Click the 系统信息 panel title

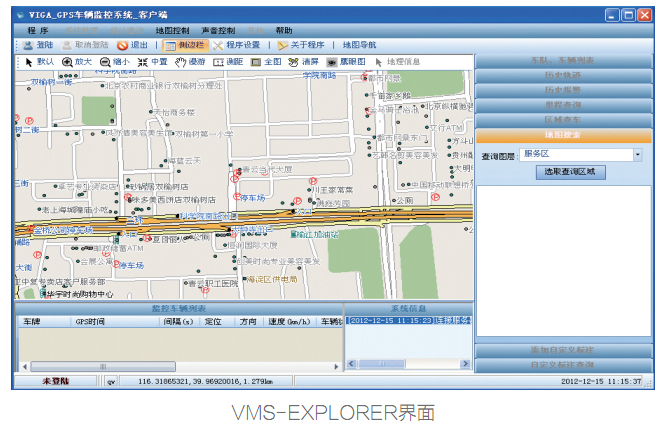408,308
